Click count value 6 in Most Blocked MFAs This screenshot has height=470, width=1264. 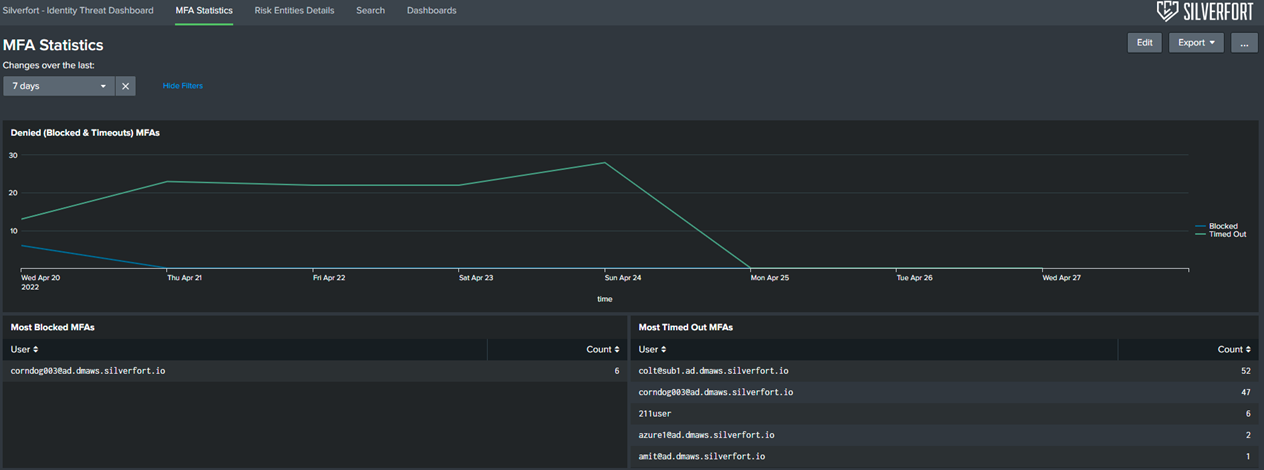[616, 371]
